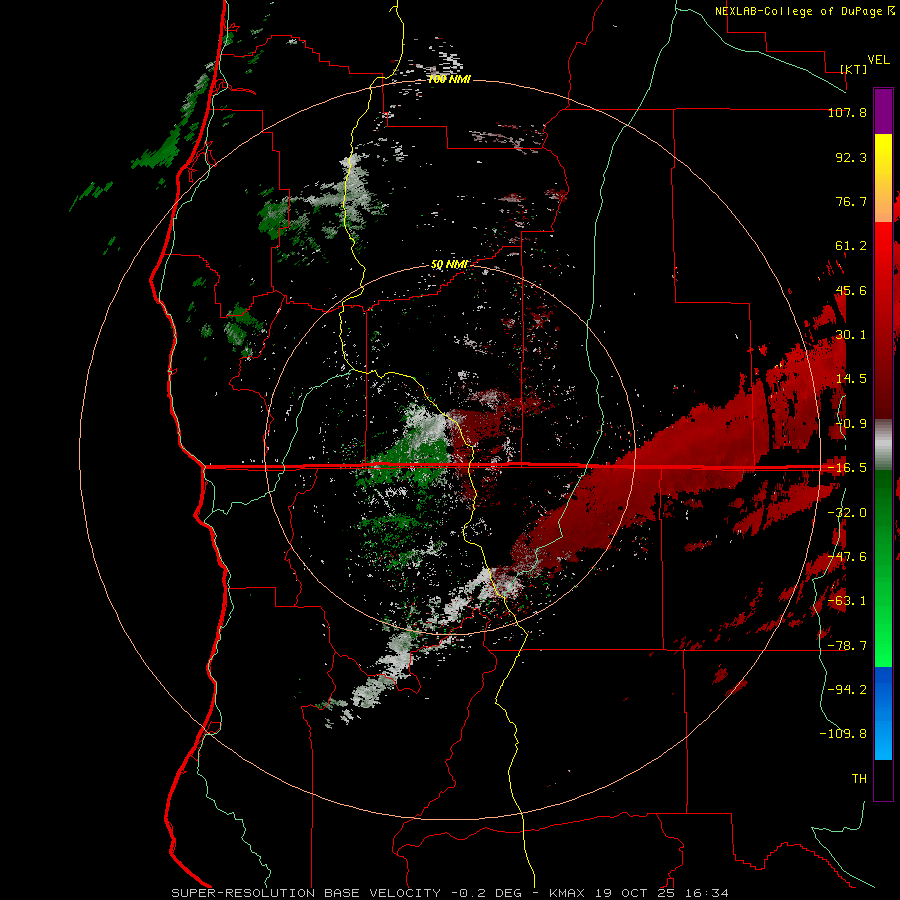Click the 100 NMI range ring label
The width and height of the screenshot is (900, 900).
(449, 79)
